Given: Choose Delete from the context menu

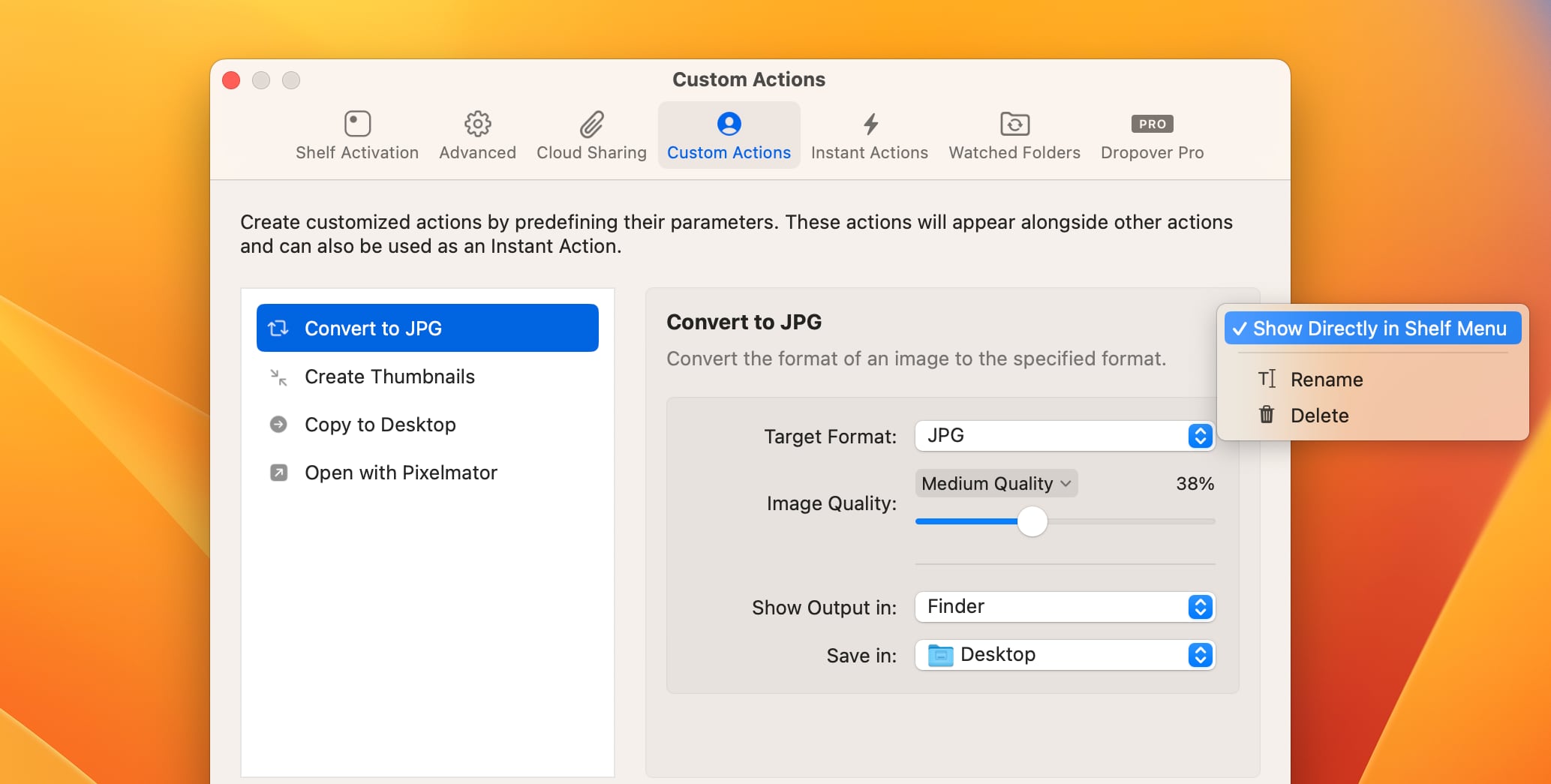Looking at the screenshot, I should (x=1319, y=416).
